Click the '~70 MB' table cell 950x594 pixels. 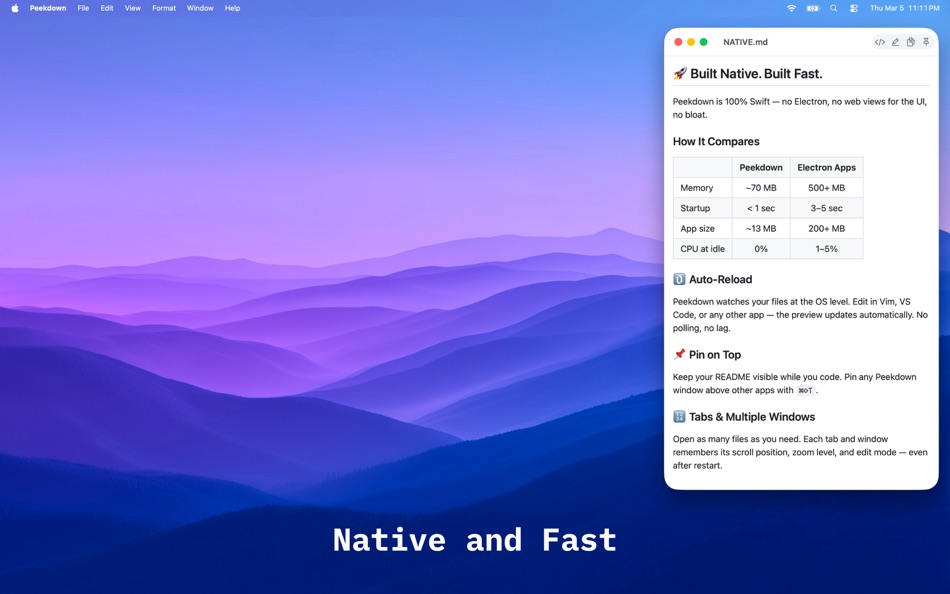coord(760,188)
